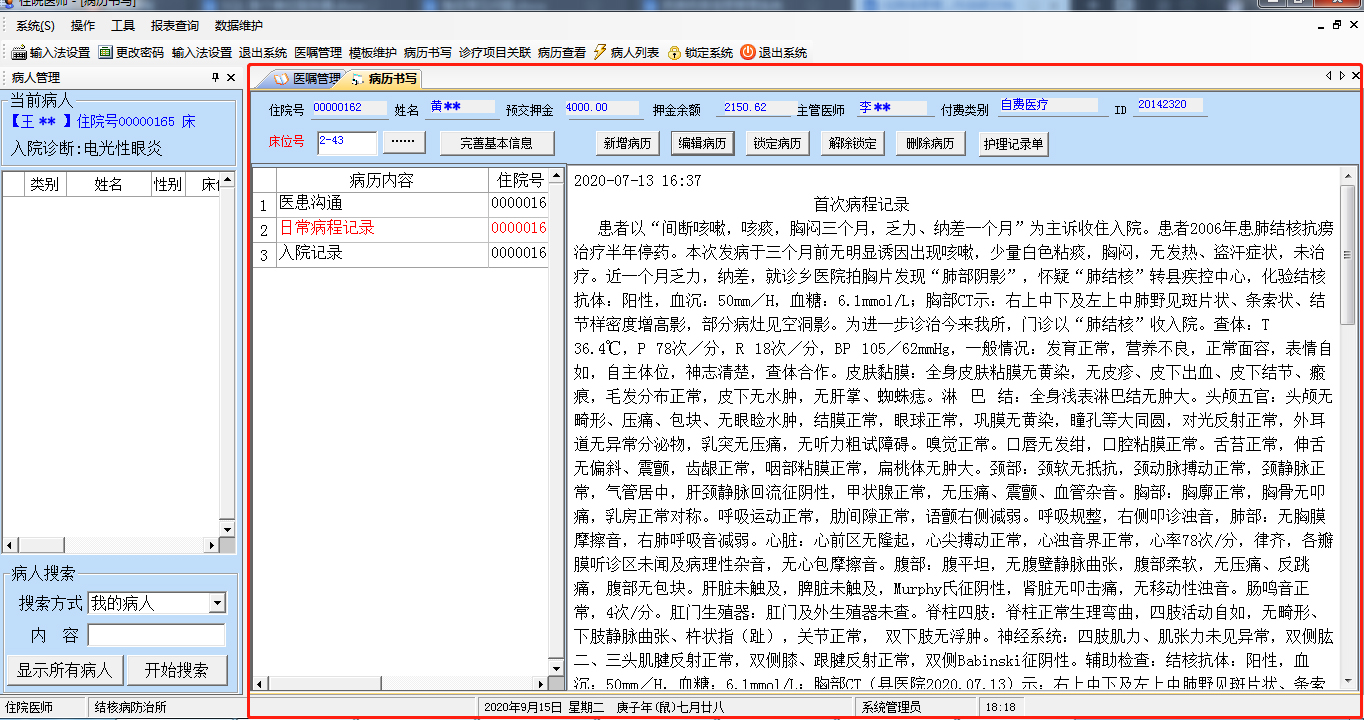This screenshot has height=720, width=1364.
Task: Click the tab scroll left arrow
Action: click(x=1329, y=76)
